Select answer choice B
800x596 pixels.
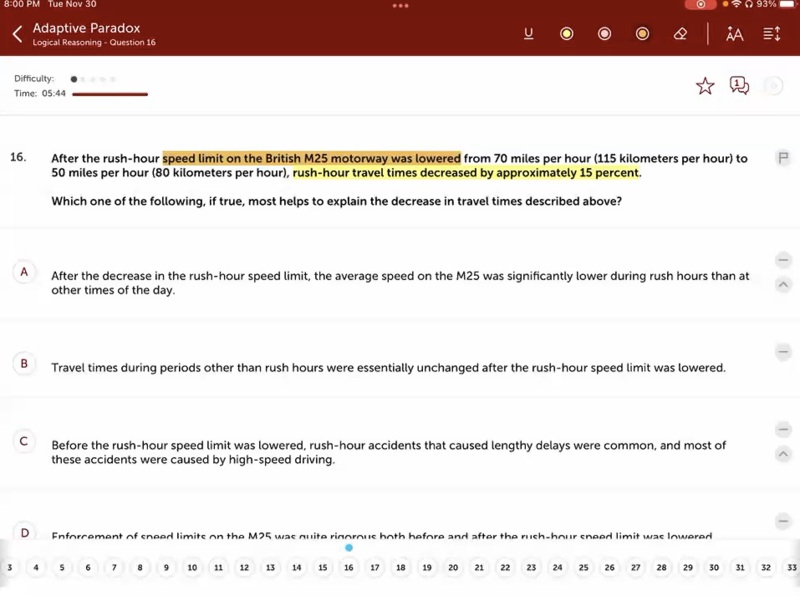tap(24, 363)
